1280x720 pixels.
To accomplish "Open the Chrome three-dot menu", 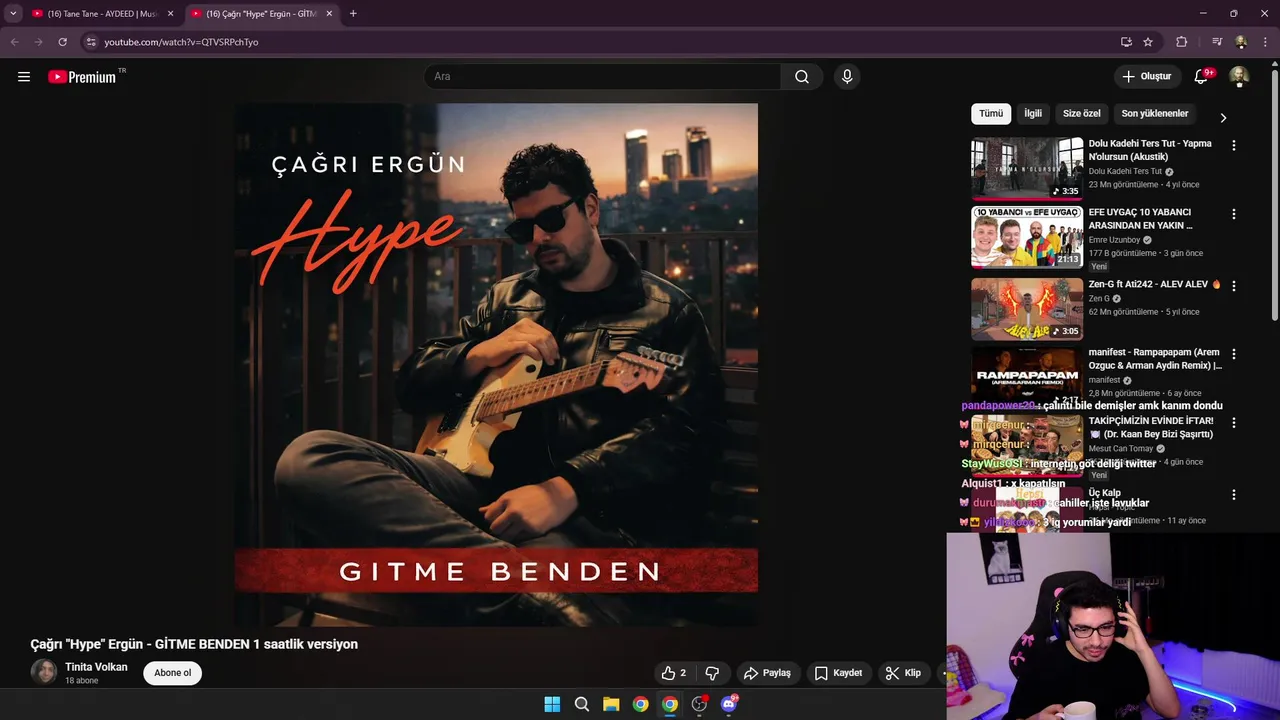I will (x=1264, y=42).
